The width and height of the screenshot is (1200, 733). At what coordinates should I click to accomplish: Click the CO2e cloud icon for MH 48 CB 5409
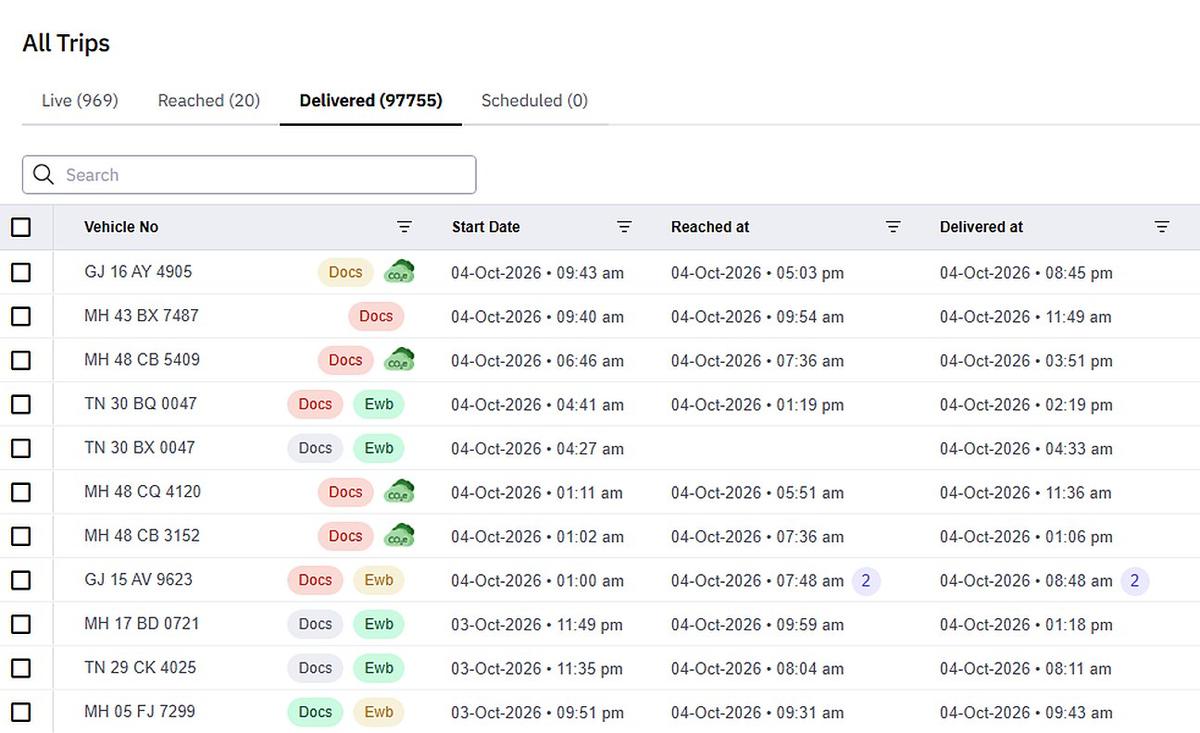400,360
